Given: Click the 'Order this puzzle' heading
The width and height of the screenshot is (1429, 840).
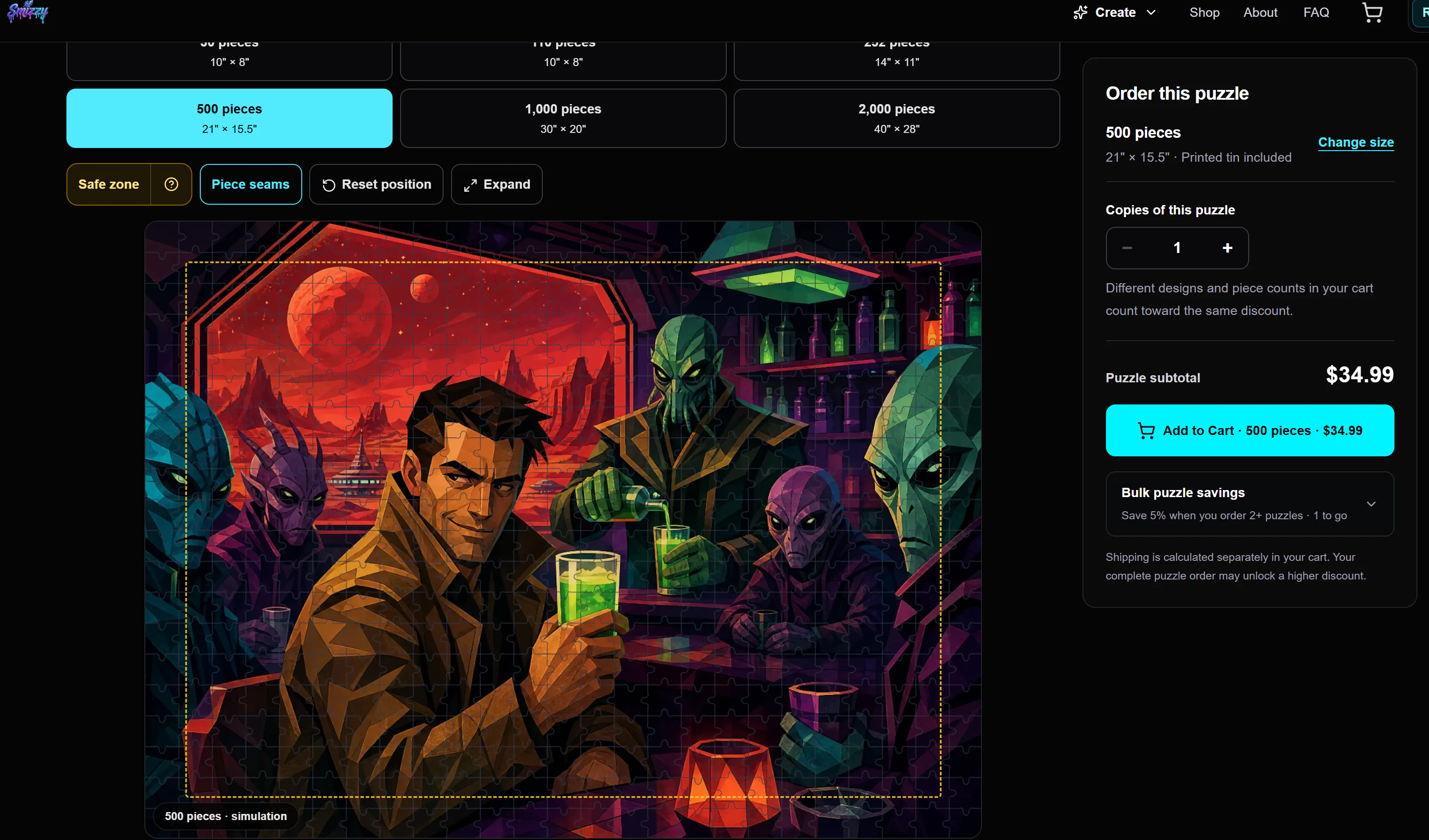Looking at the screenshot, I should tap(1177, 93).
